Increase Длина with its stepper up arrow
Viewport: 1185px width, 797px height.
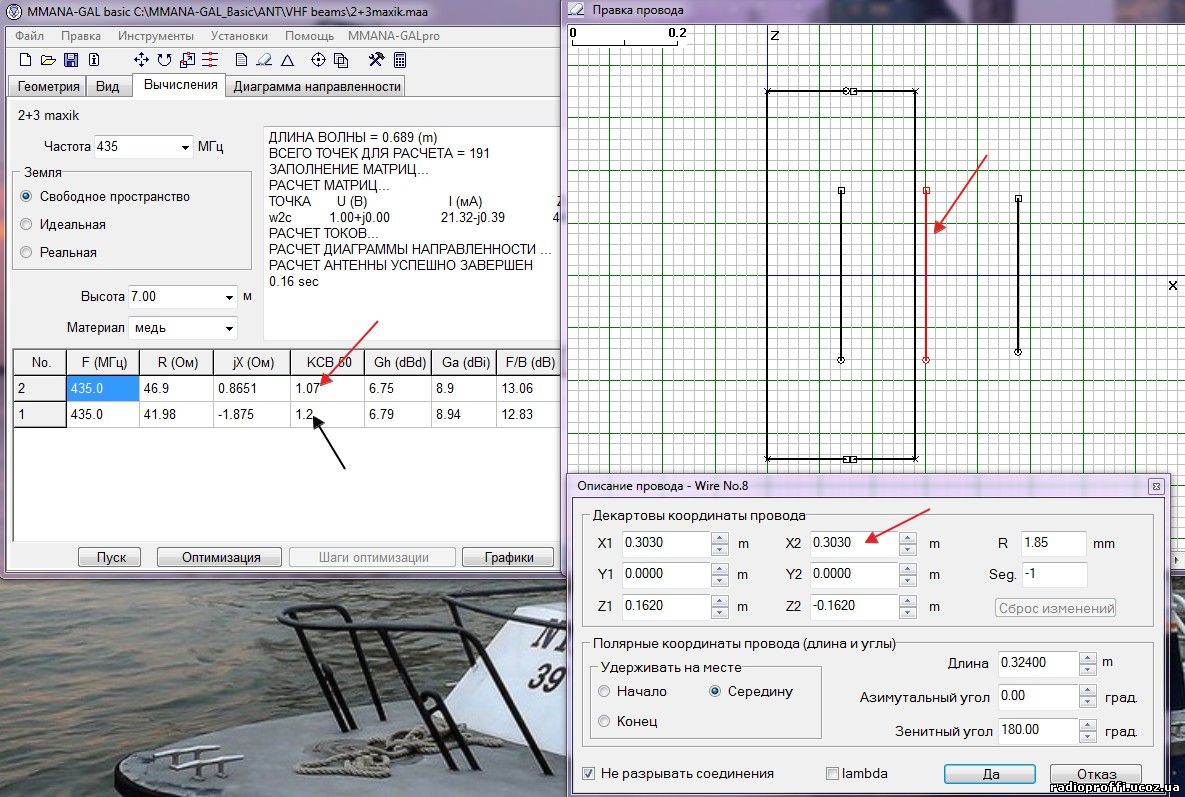pyautogui.click(x=1088, y=658)
